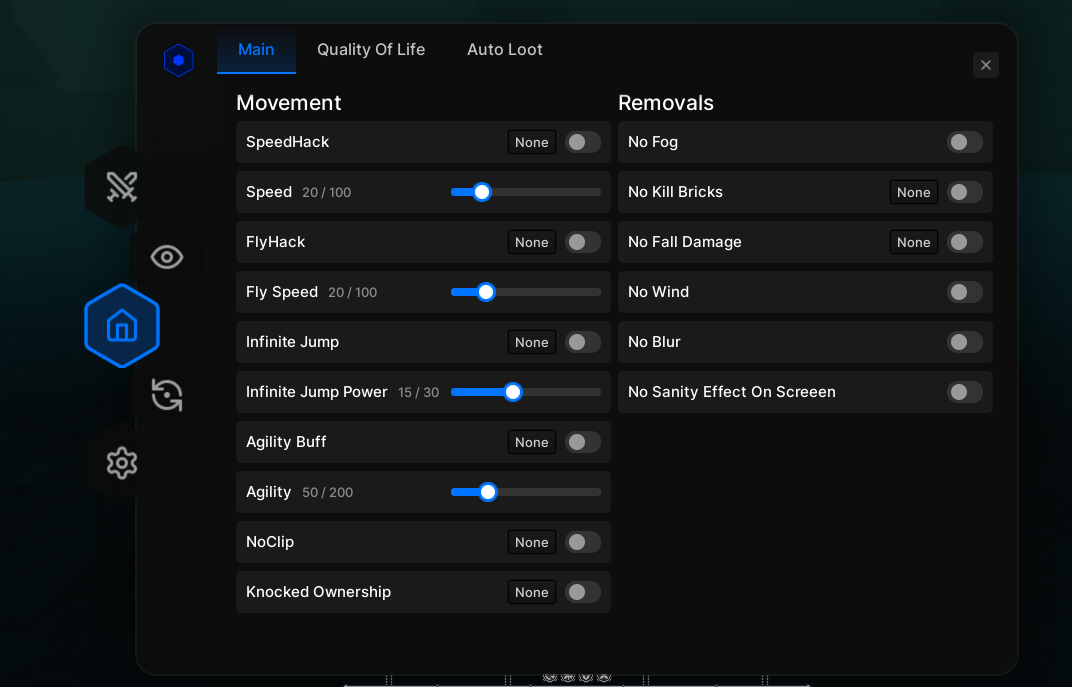The height and width of the screenshot is (687, 1072).
Task: Click the blue hexagon logo
Action: tap(178, 61)
